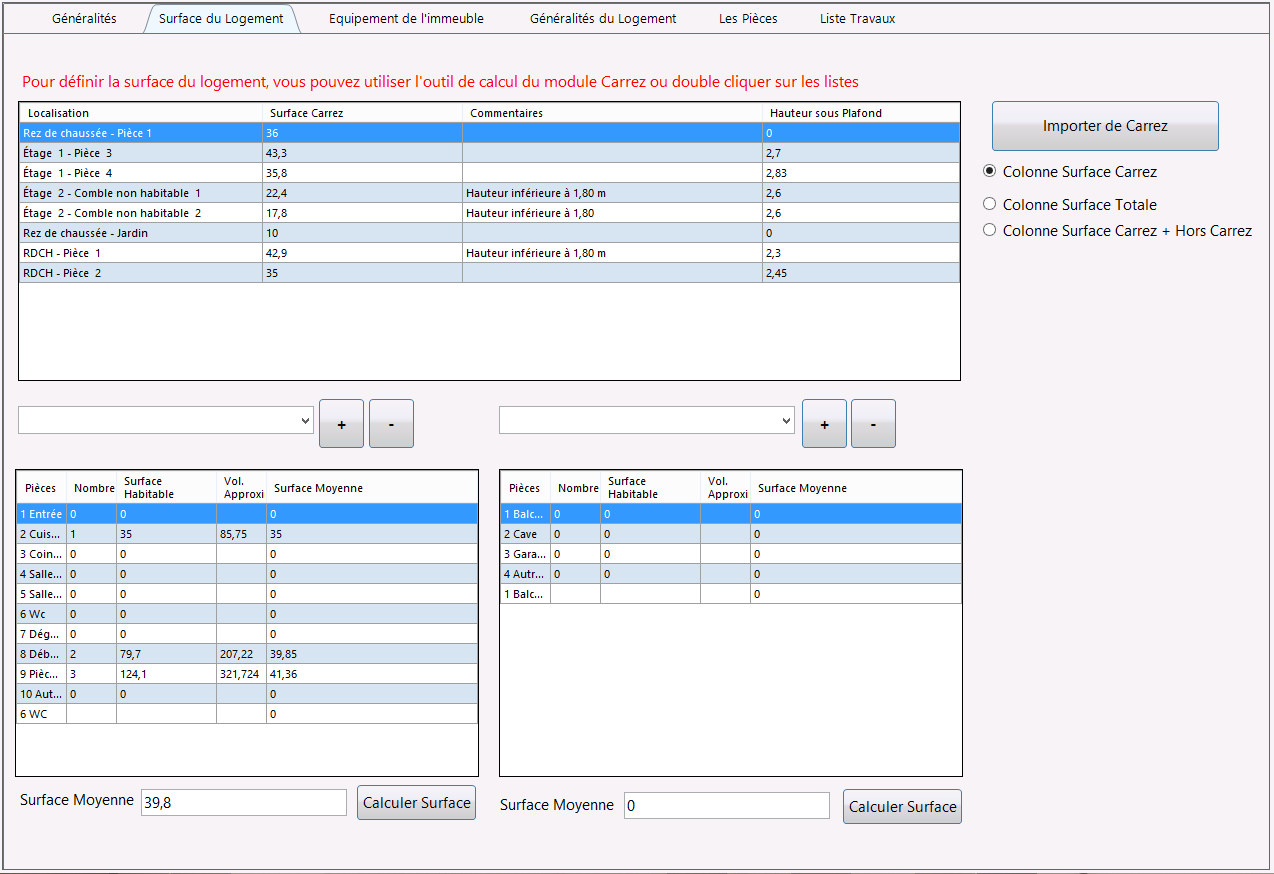1274x874 pixels.
Task: Select the Étage 1 - Pièce 3 row
Action: click(x=489, y=153)
